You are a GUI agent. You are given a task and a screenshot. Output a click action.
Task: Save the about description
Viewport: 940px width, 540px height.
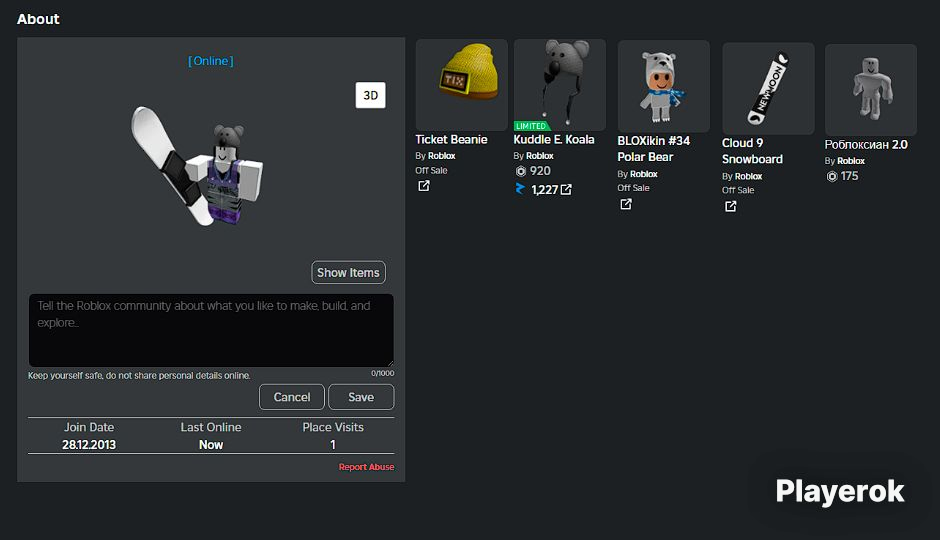361,397
